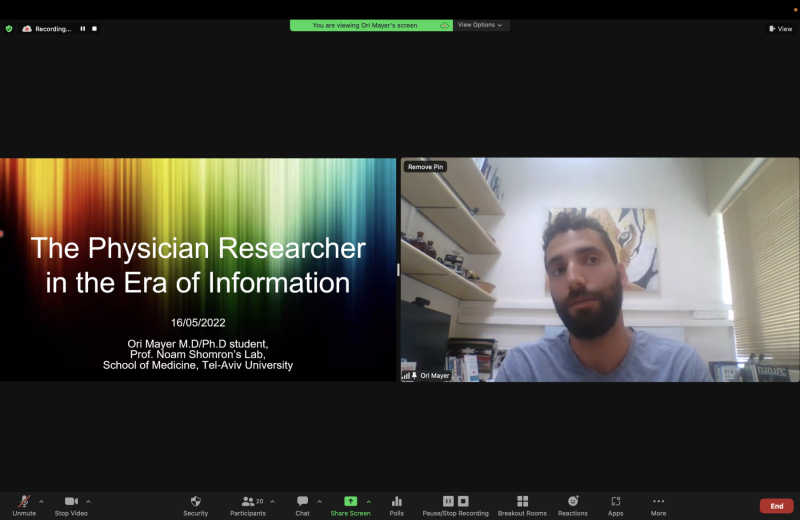Image resolution: width=800 pixels, height=520 pixels.
Task: Click 'Prof. Noam Shomron's Lab' text
Action: [197, 354]
